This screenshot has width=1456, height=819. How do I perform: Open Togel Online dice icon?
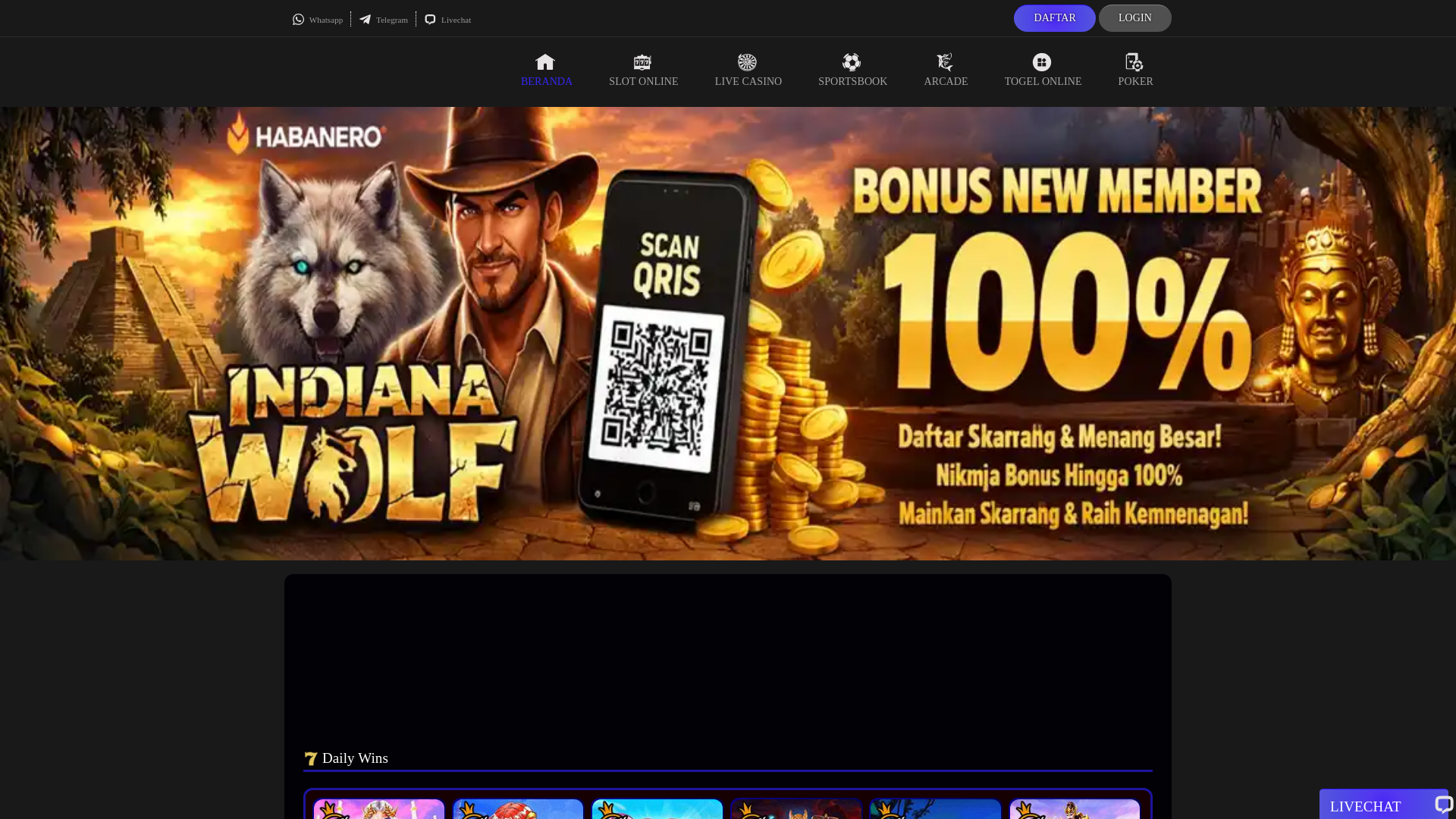coord(1042,62)
